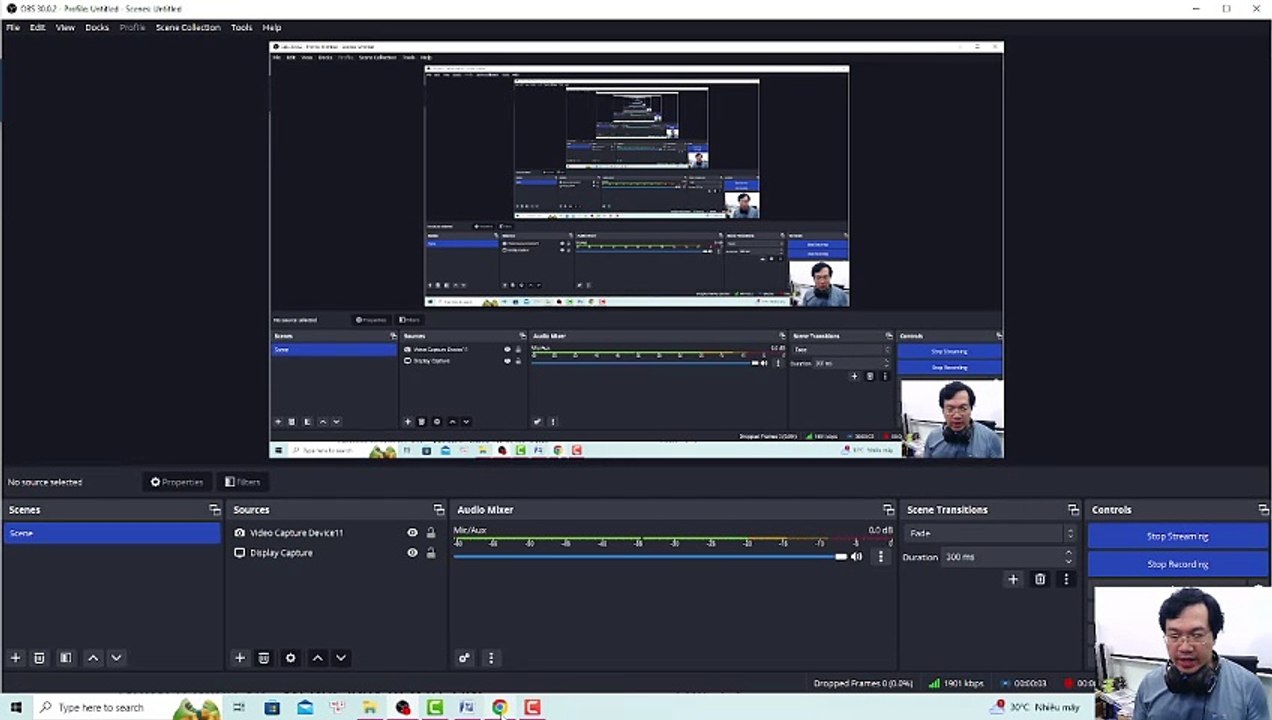Open Mail app from taskbar
This screenshot has width=1272, height=720.
[305, 707]
